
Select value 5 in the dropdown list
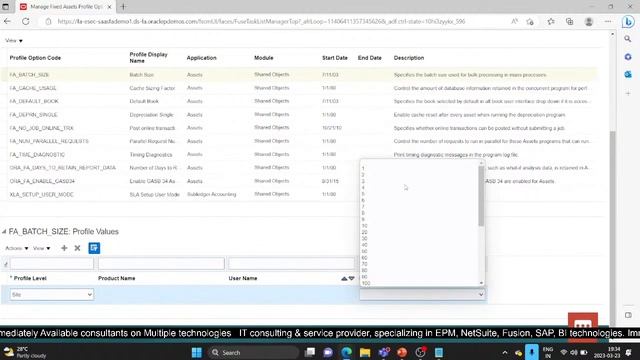[x=363, y=194]
